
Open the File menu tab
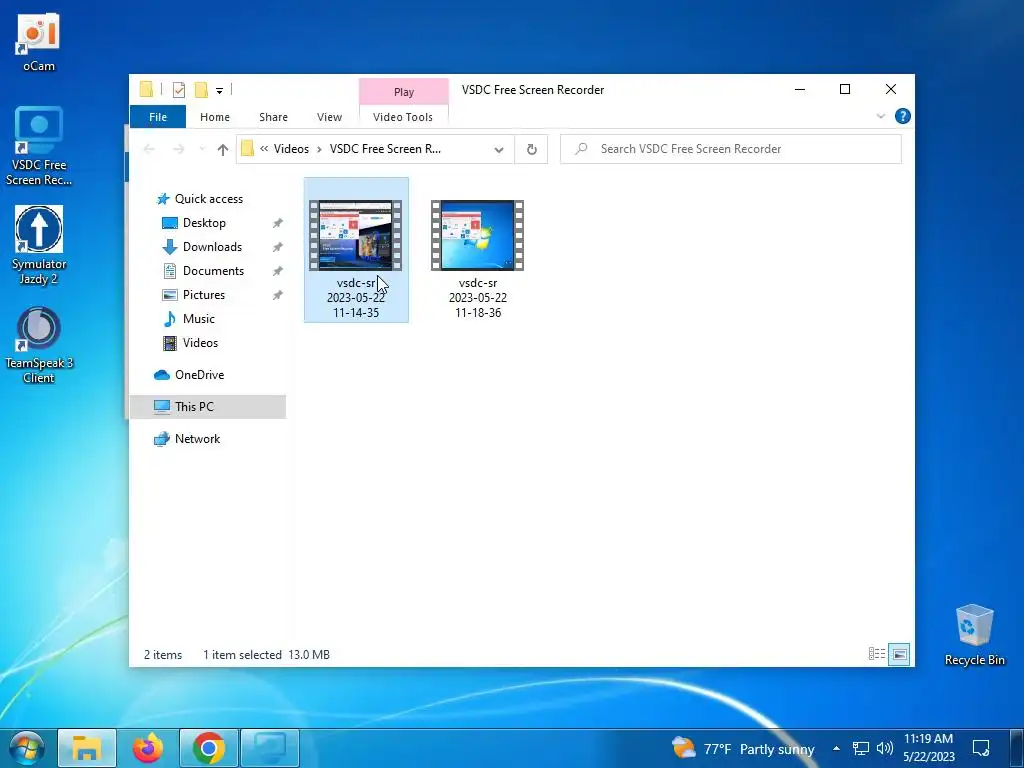[158, 117]
